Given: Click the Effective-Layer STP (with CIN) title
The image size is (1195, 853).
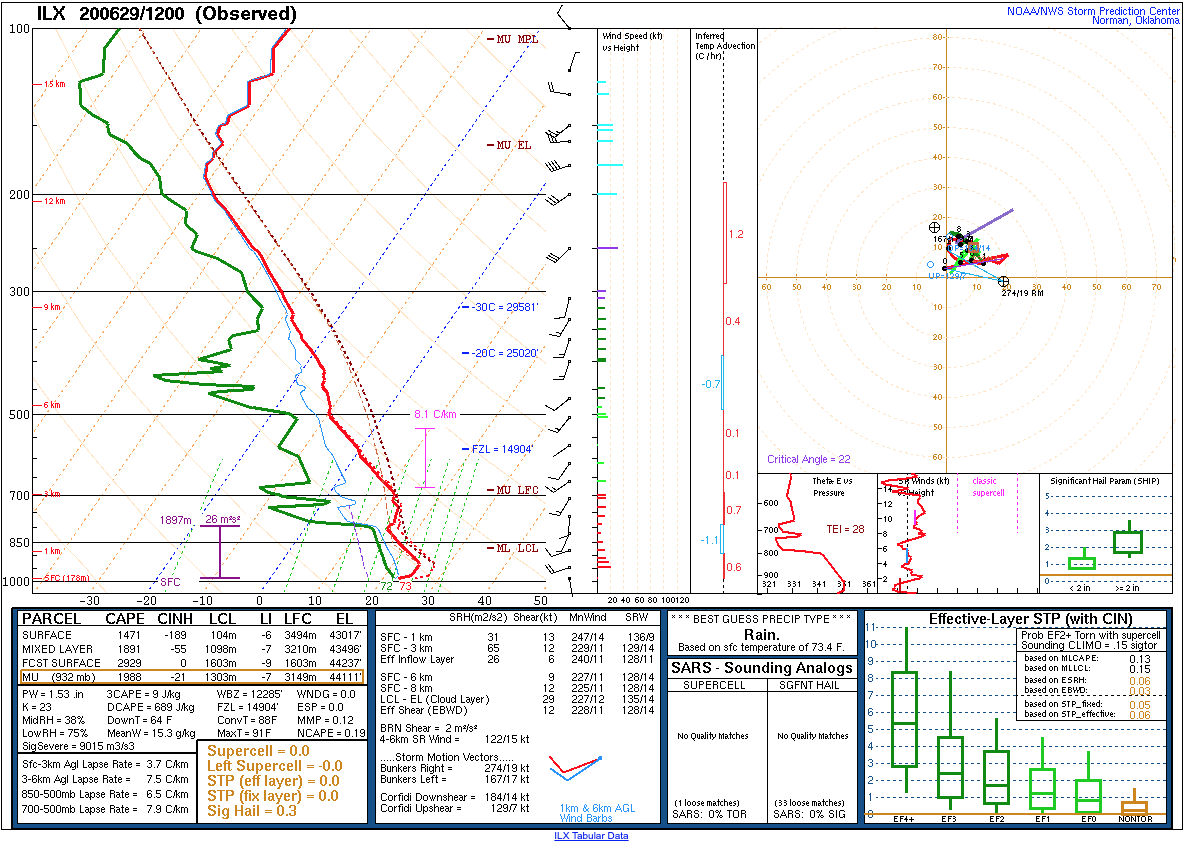Looking at the screenshot, I should (x=1030, y=620).
